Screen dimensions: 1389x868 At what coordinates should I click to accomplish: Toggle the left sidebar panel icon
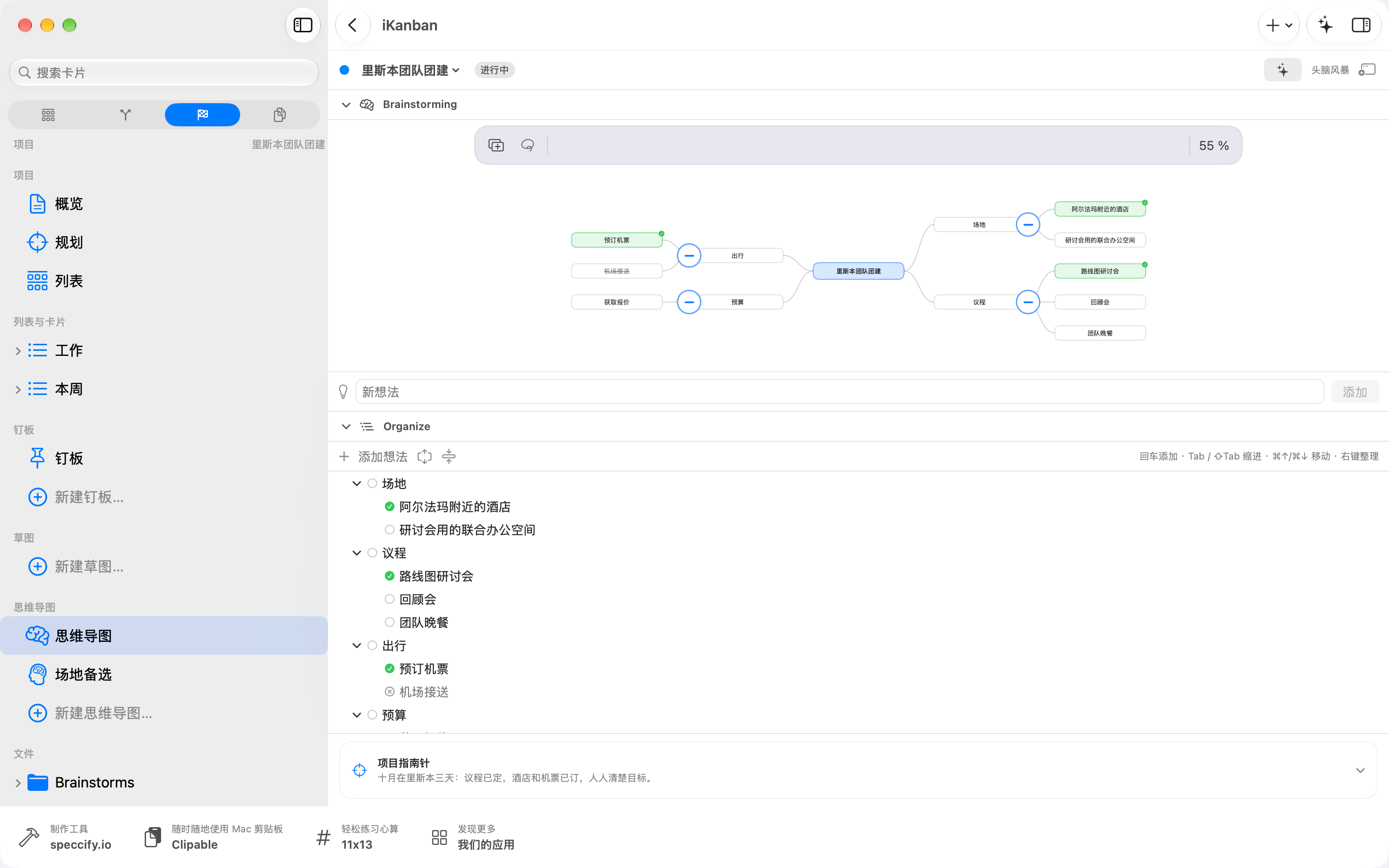[302, 25]
